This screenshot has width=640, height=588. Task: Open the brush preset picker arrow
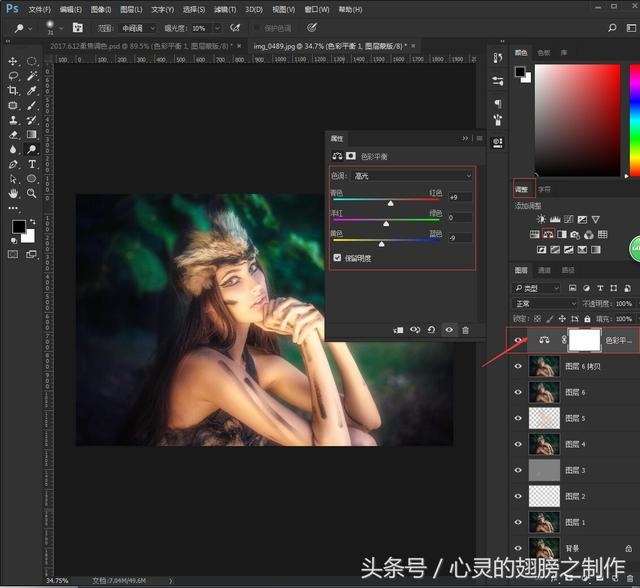62,28
